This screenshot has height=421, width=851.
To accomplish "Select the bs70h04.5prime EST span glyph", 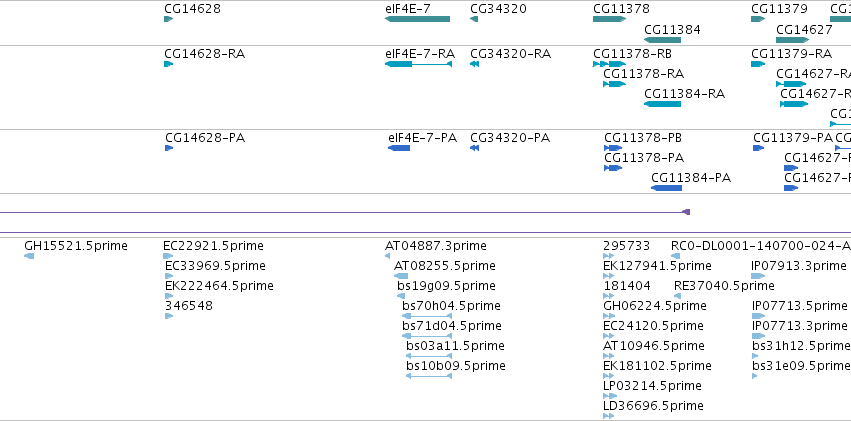I will (427, 316).
